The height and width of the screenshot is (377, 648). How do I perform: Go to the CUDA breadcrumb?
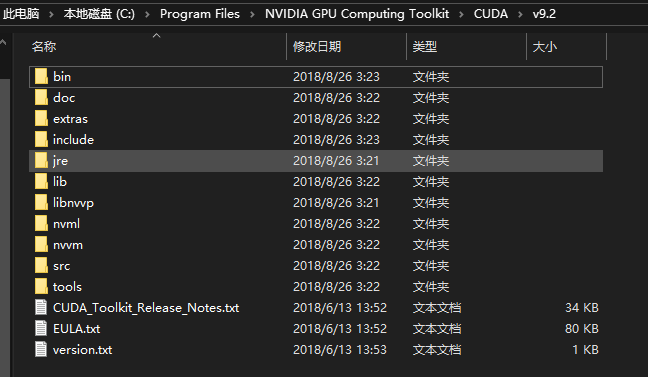pyautogui.click(x=491, y=14)
